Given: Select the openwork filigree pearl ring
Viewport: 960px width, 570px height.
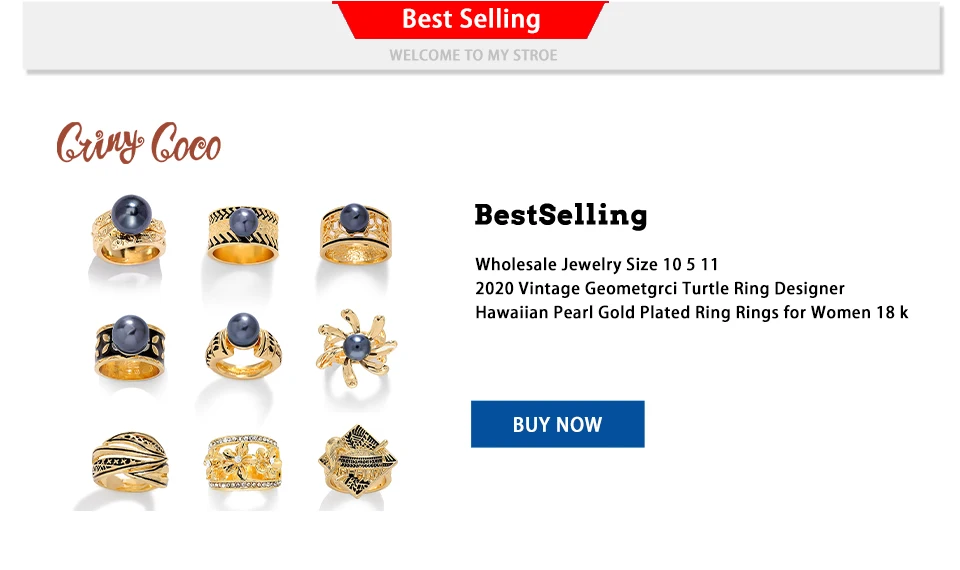Looking at the screenshot, I should point(356,233).
